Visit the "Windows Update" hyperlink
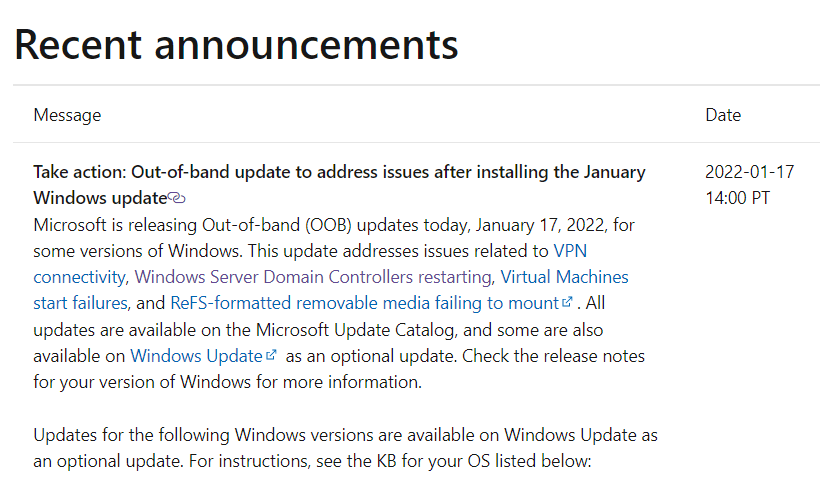Viewport: 820px width, 484px height. coord(196,356)
